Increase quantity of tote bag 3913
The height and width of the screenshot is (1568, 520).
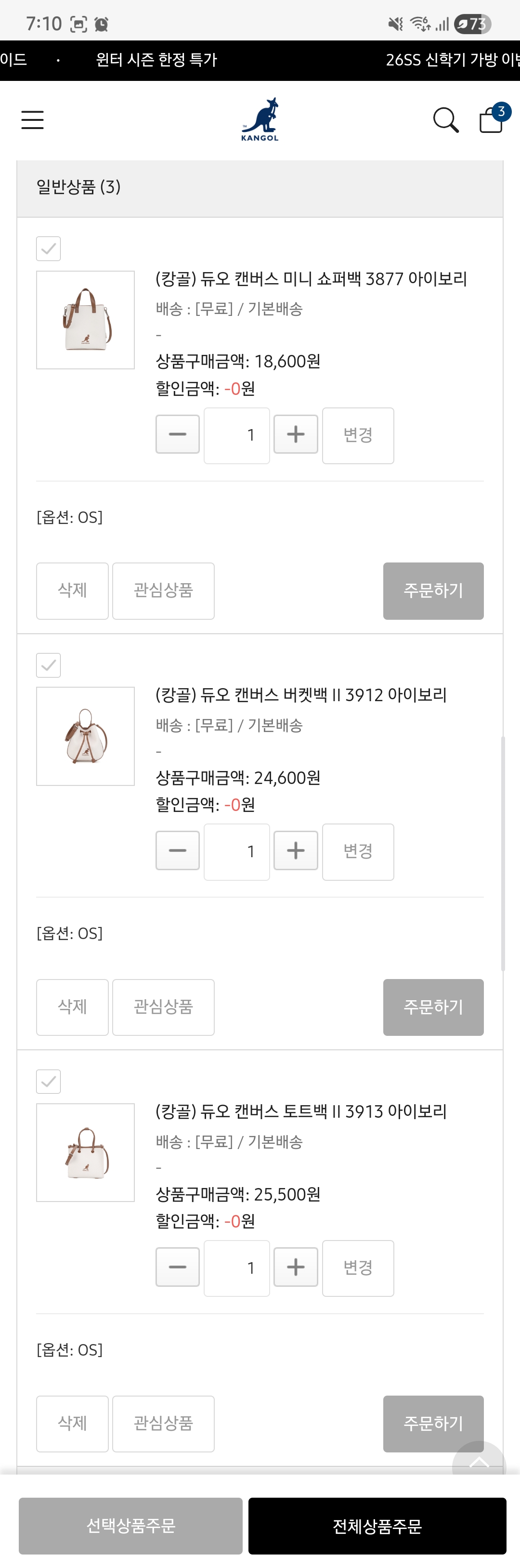click(296, 1267)
